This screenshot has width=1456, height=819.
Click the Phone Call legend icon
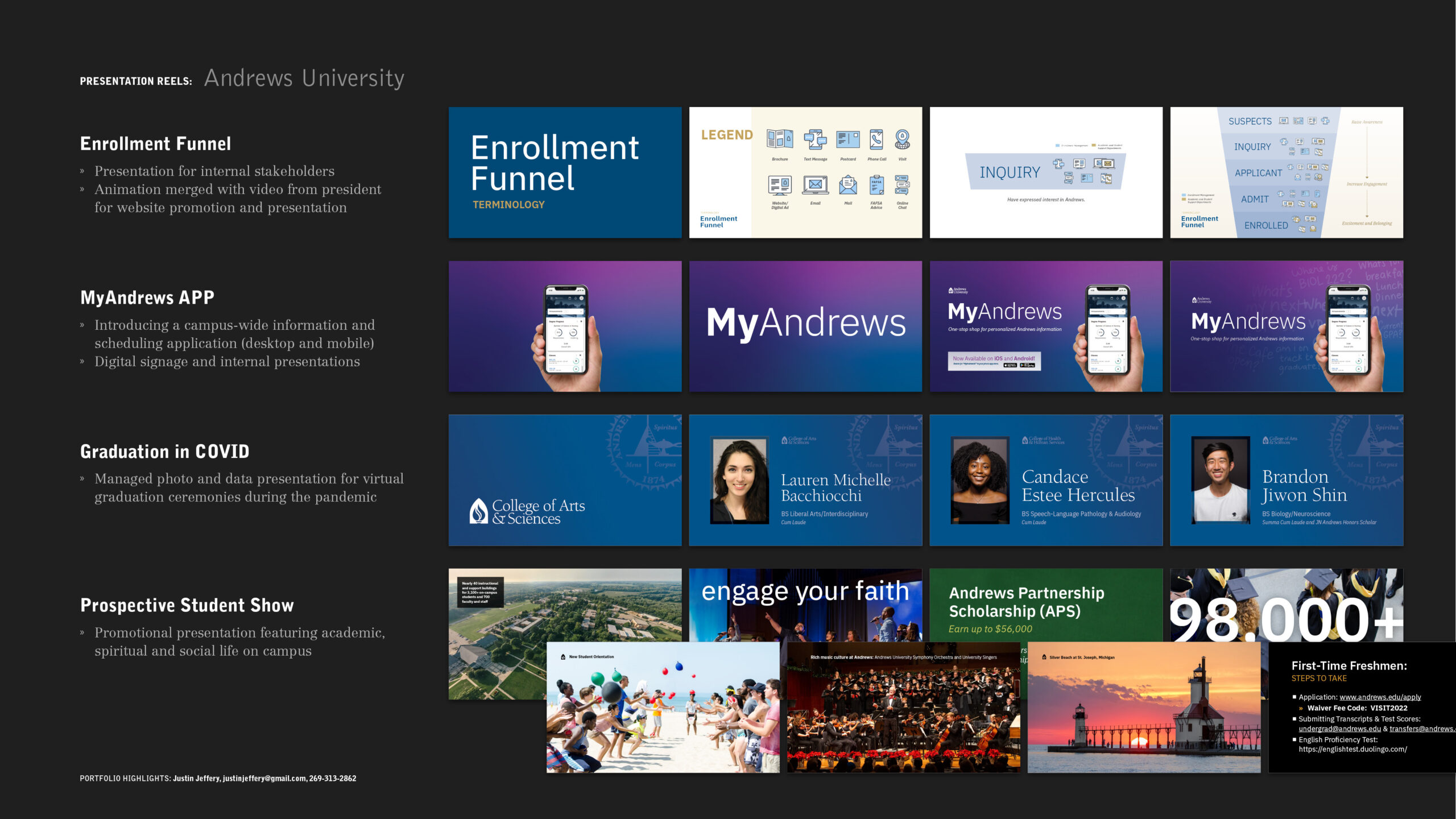[876, 139]
